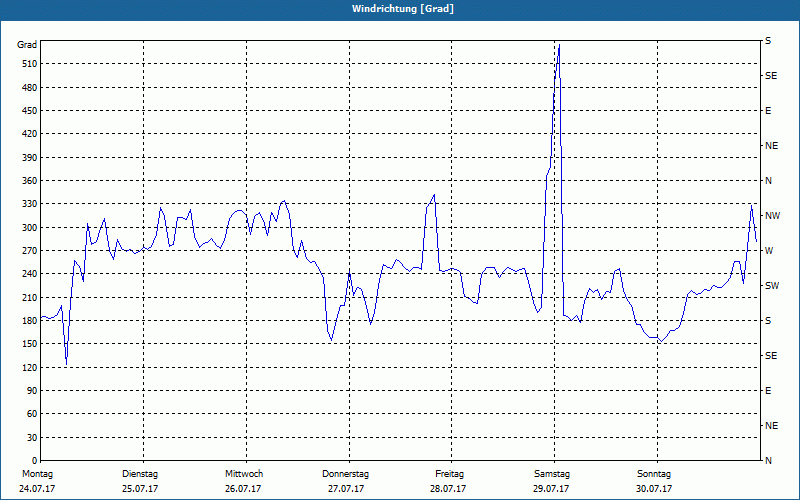This screenshot has width=800, height=500.
Task: Select the 'Grad' y-axis unit label
Action: (27, 45)
